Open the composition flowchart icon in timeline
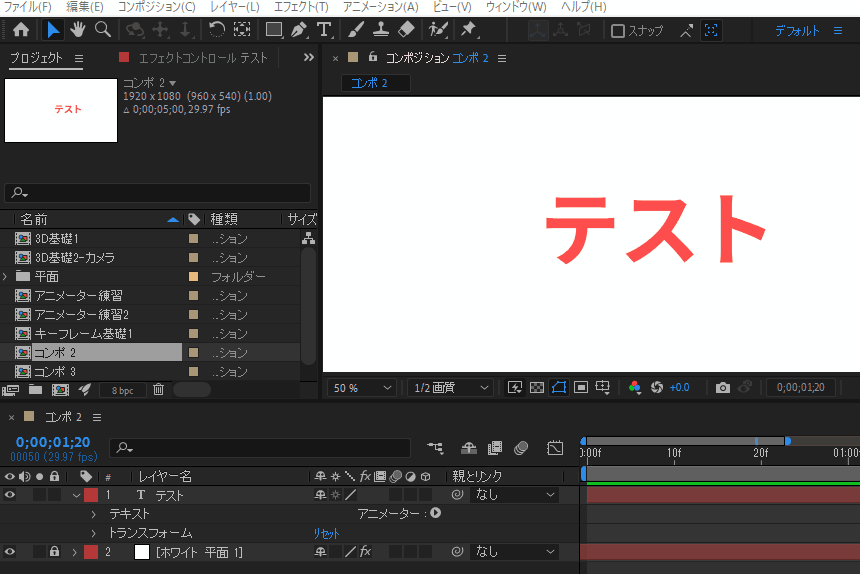 click(x=435, y=448)
